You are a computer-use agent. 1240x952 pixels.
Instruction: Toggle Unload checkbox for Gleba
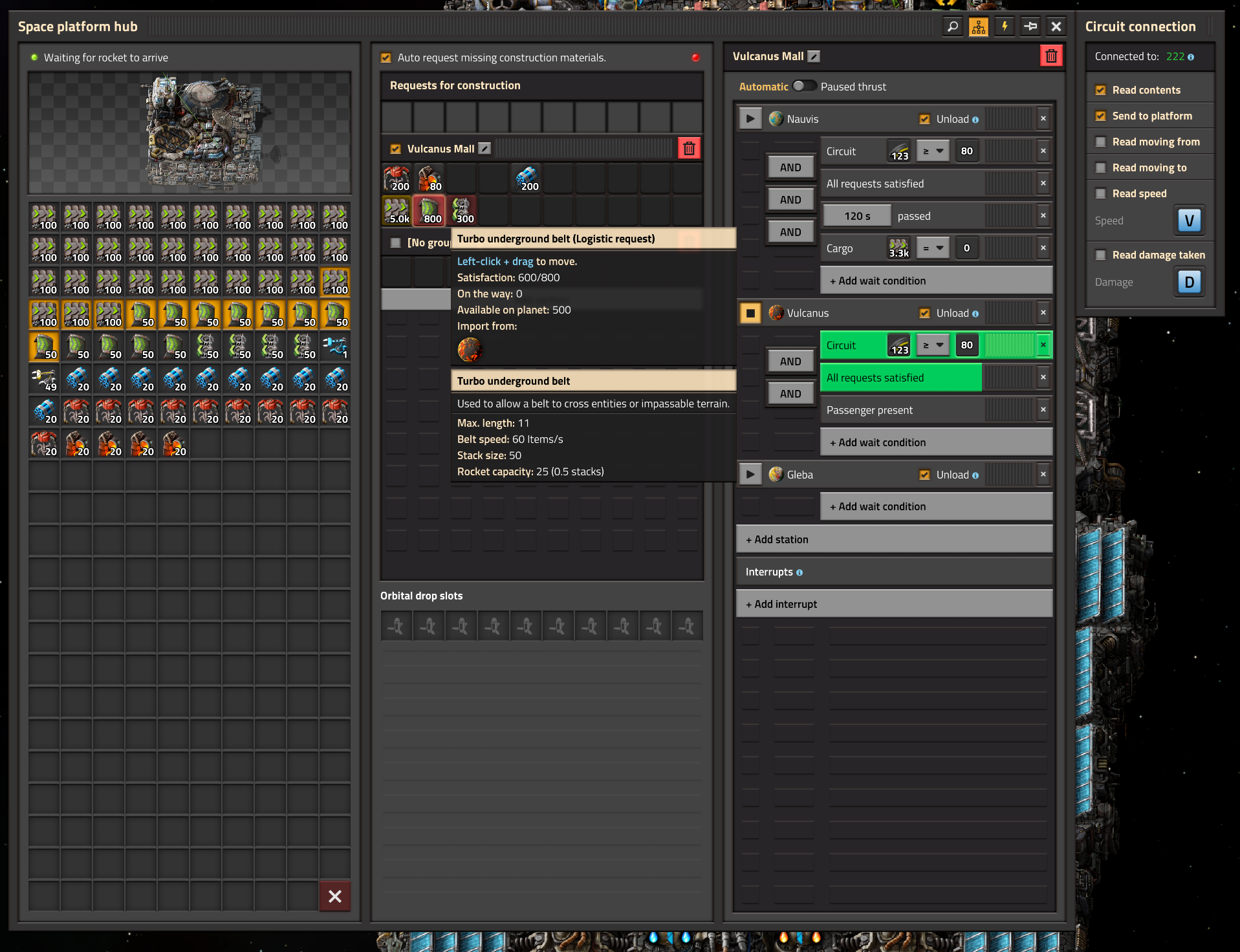[924, 475]
